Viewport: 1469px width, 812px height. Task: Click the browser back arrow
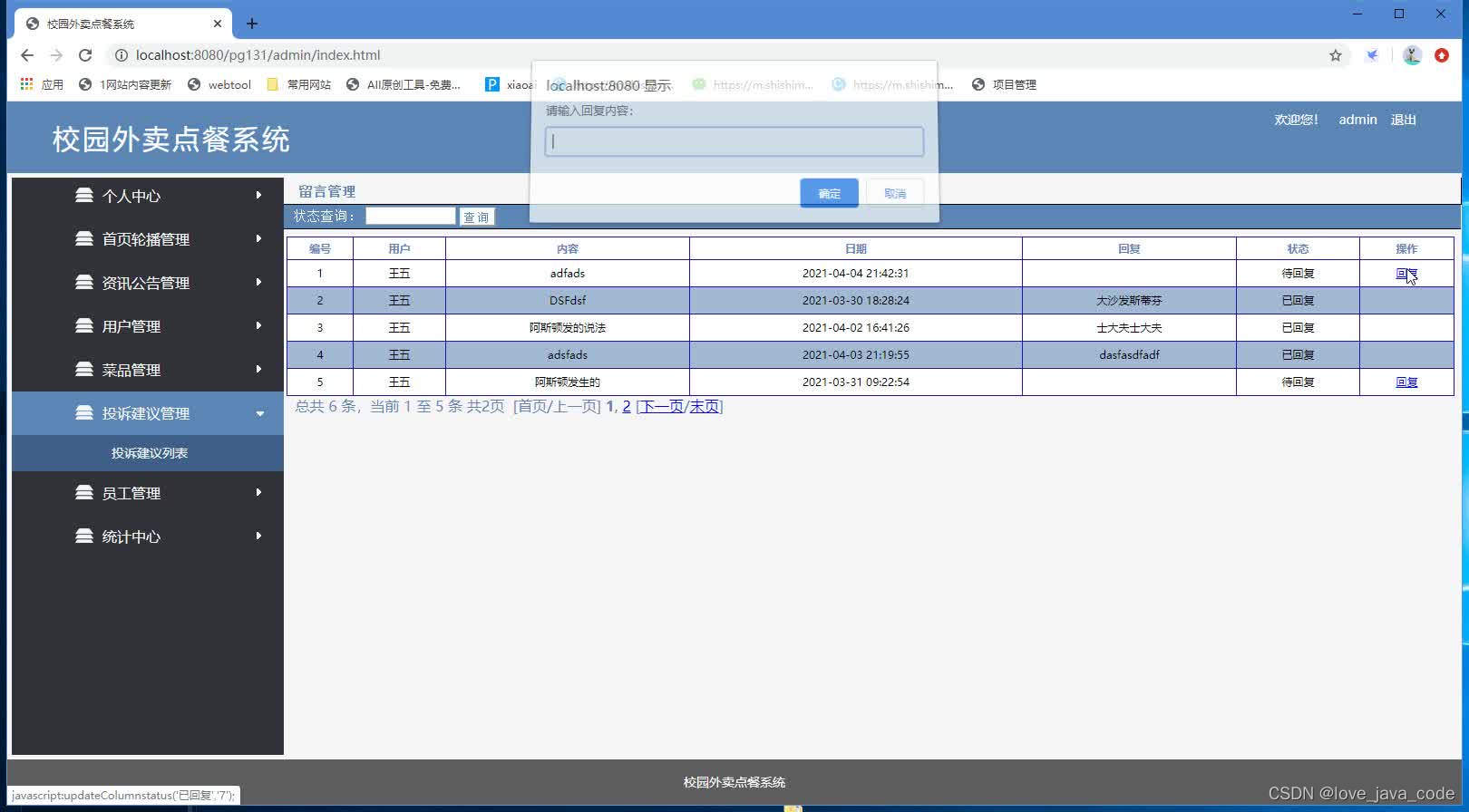pos(27,55)
